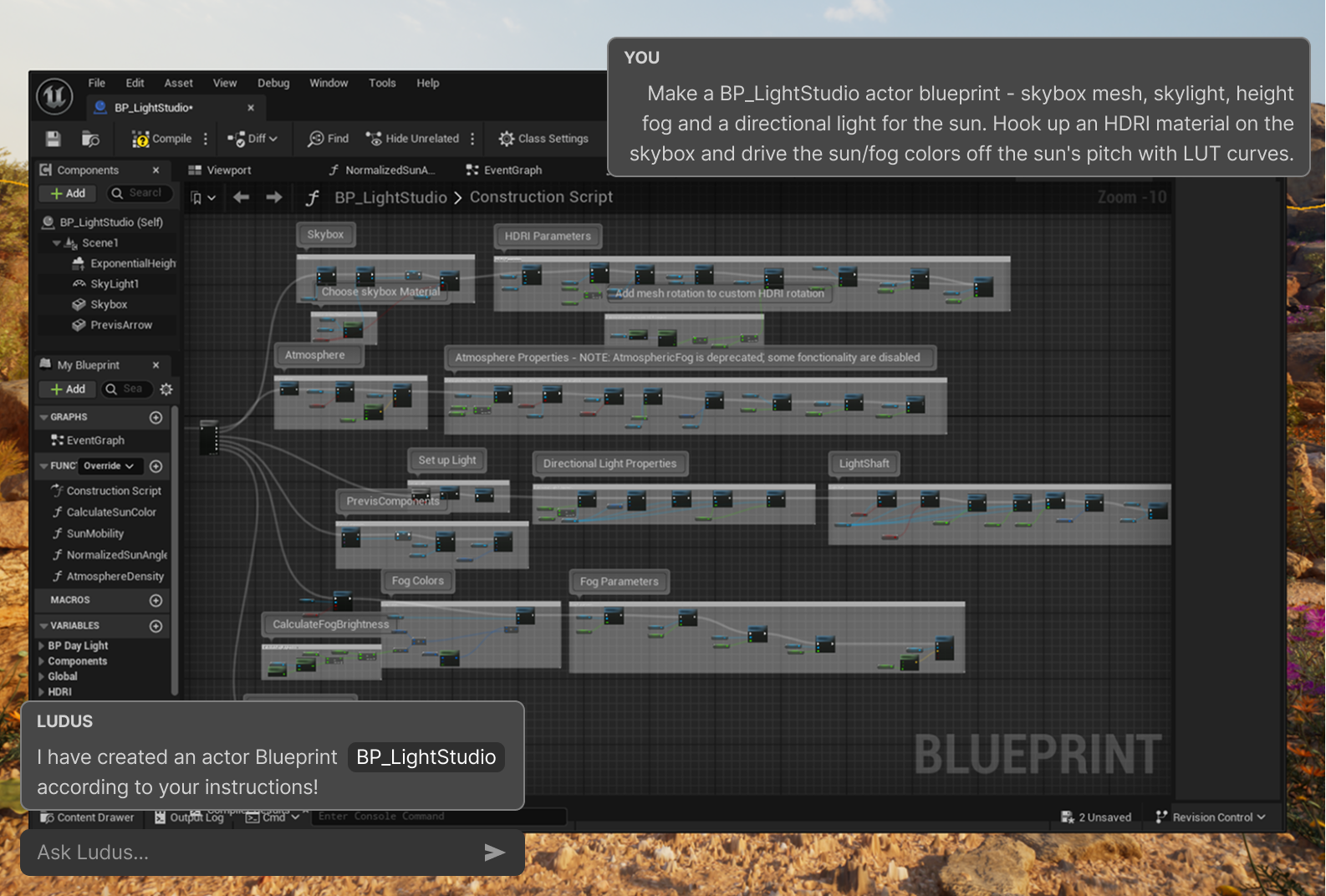This screenshot has width=1326, height=896.
Task: Open Compile options three-dot menu
Action: pyautogui.click(x=206, y=139)
